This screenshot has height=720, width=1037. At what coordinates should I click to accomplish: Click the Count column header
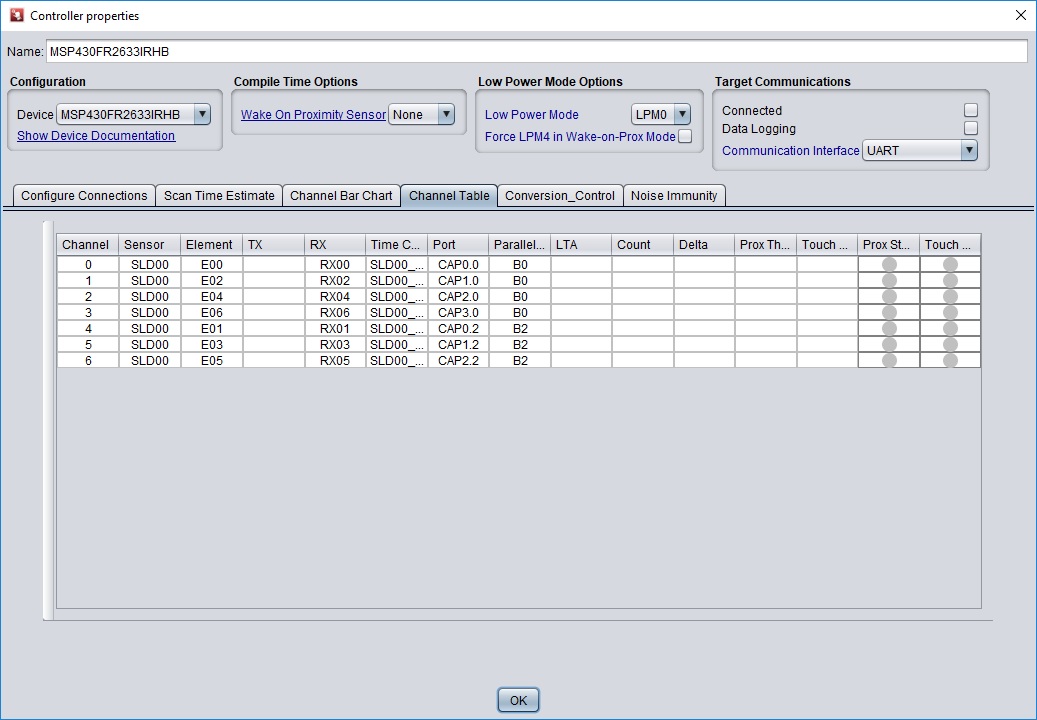[x=643, y=245]
